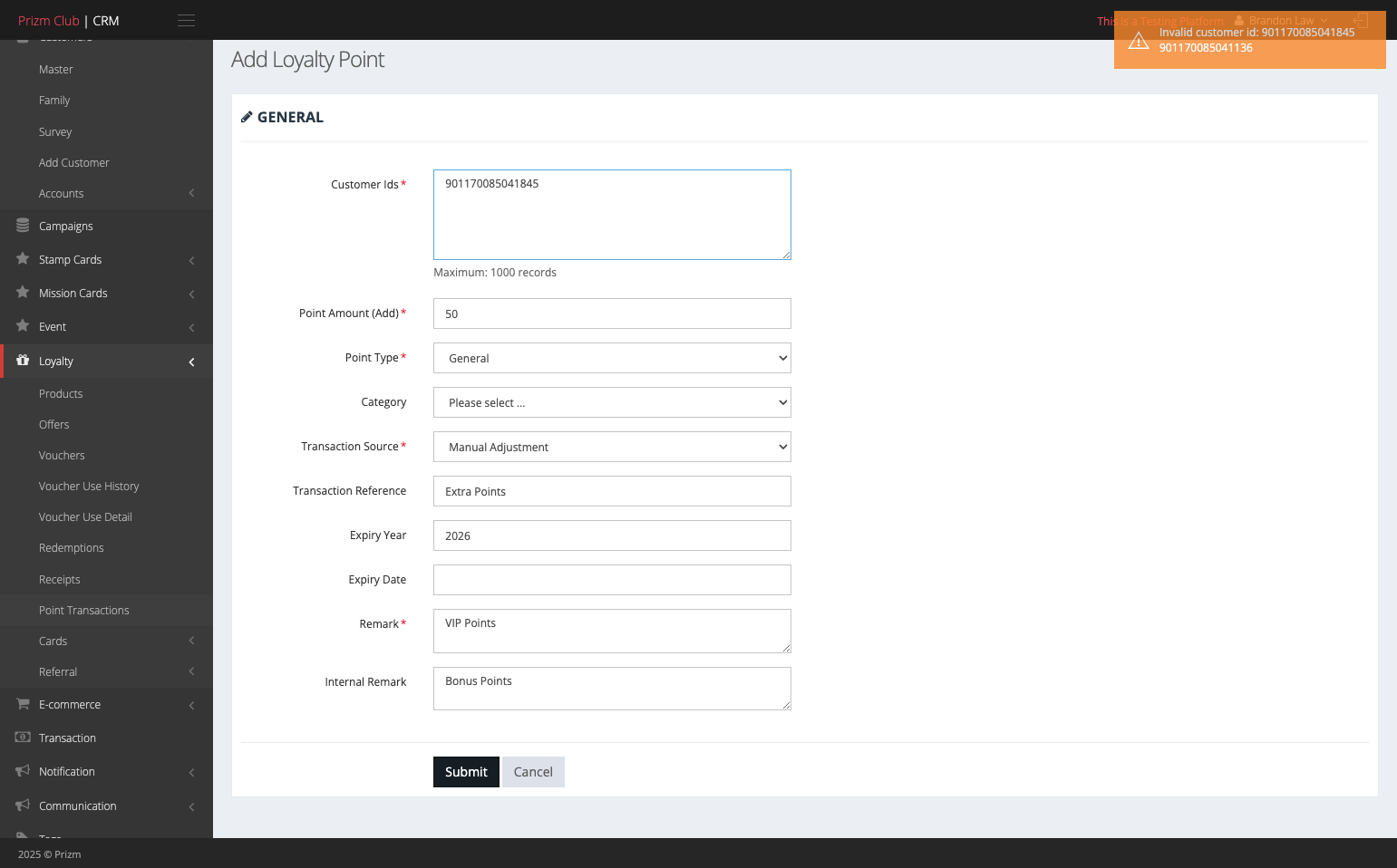Click the Mission Cards star icon
Viewport: 1397px width, 868px height.
pos(23,293)
